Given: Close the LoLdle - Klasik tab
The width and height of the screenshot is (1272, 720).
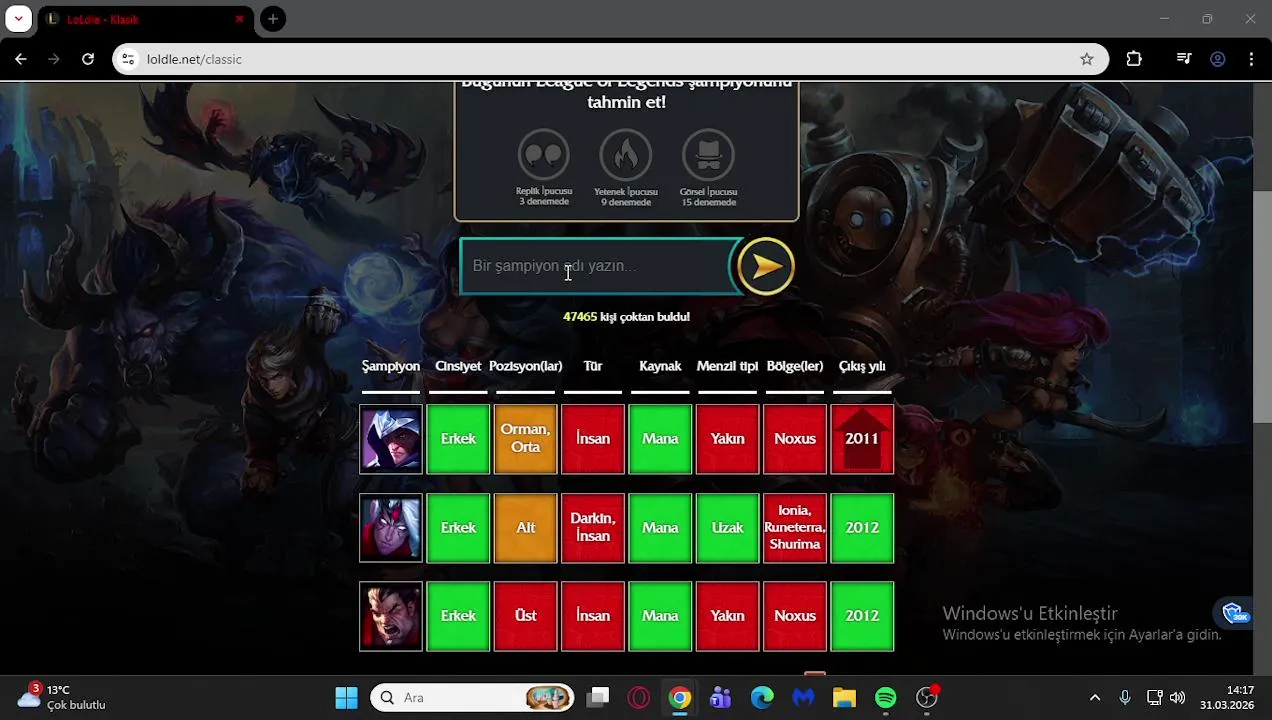Looking at the screenshot, I should pos(239,19).
